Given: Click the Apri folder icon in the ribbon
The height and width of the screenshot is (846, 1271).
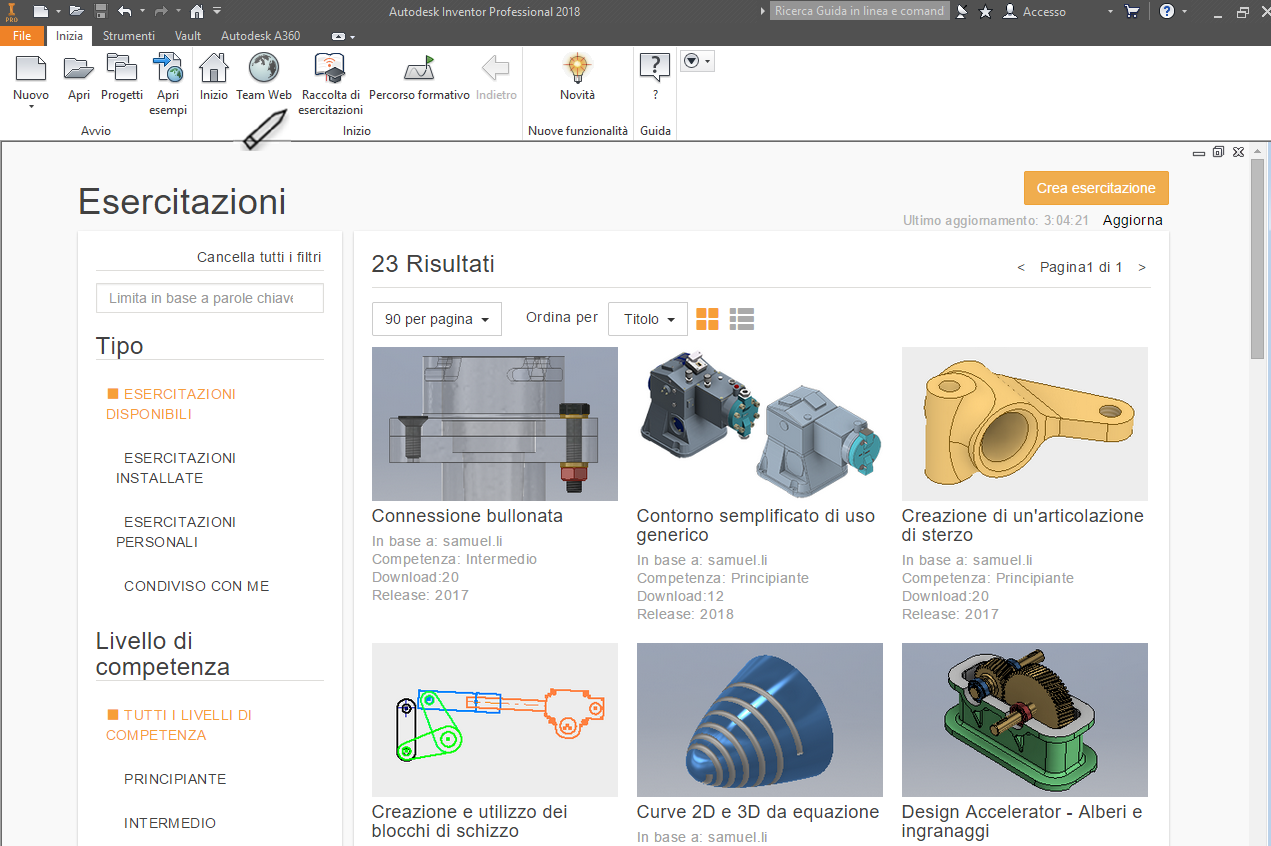Looking at the screenshot, I should (79, 69).
